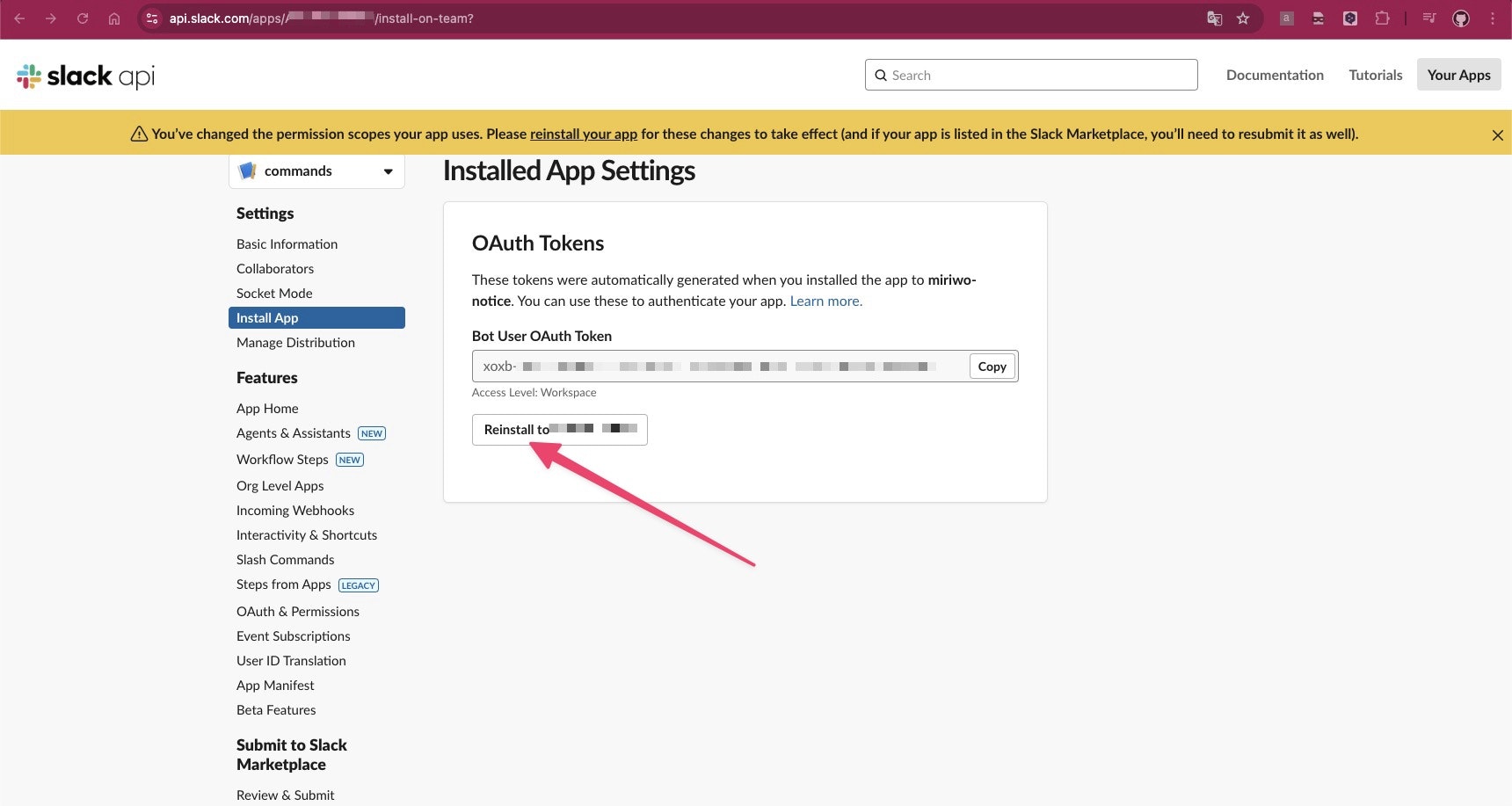
Task: Open the browser three-dot menu
Action: click(x=1493, y=18)
